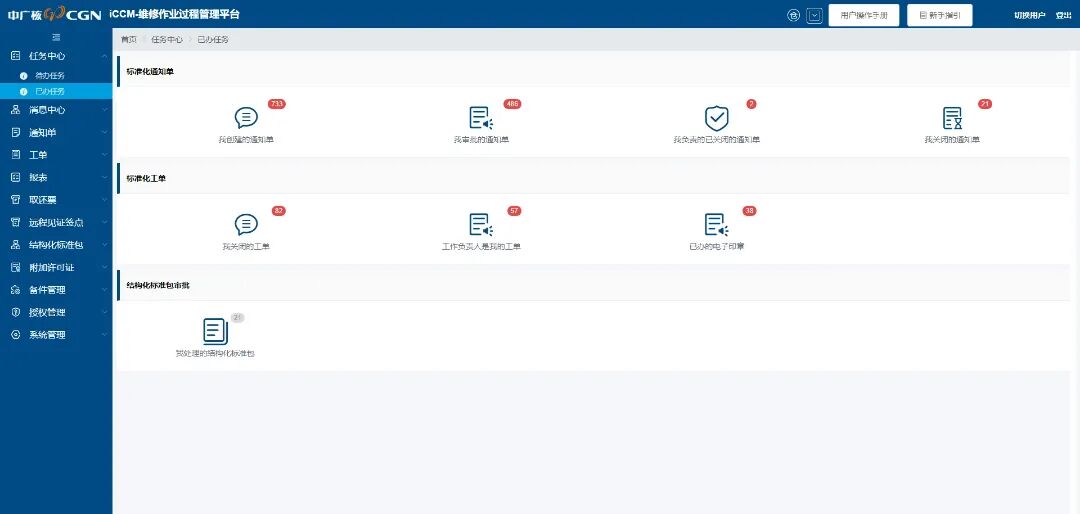Open 我关闭的工单 chat bubble icon
Screen dimensions: 1080x514
[246, 225]
